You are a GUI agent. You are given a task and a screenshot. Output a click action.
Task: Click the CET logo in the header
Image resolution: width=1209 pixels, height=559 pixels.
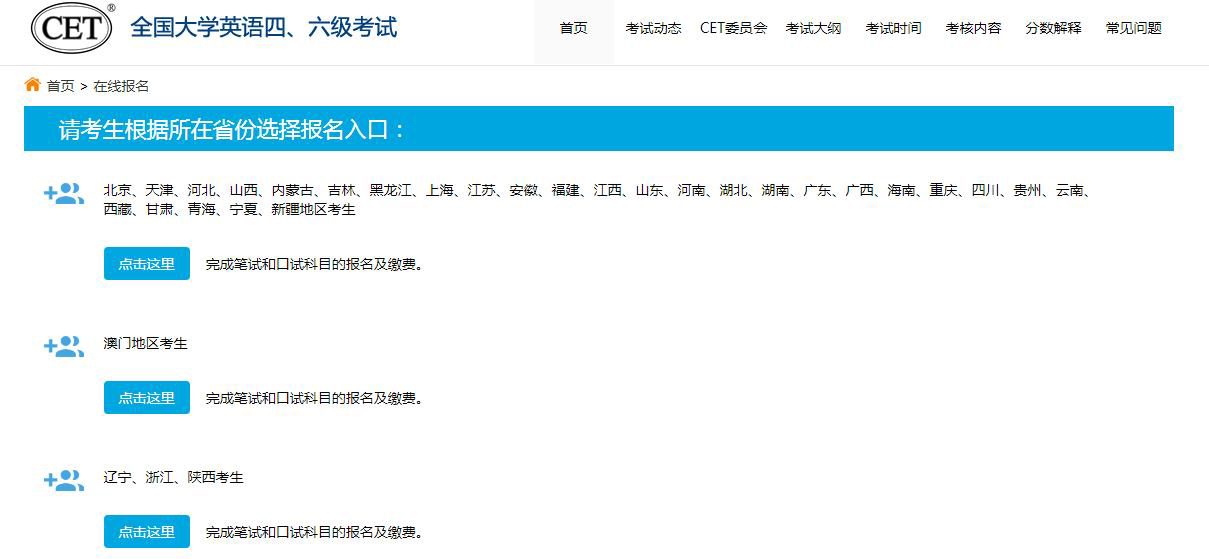click(72, 28)
